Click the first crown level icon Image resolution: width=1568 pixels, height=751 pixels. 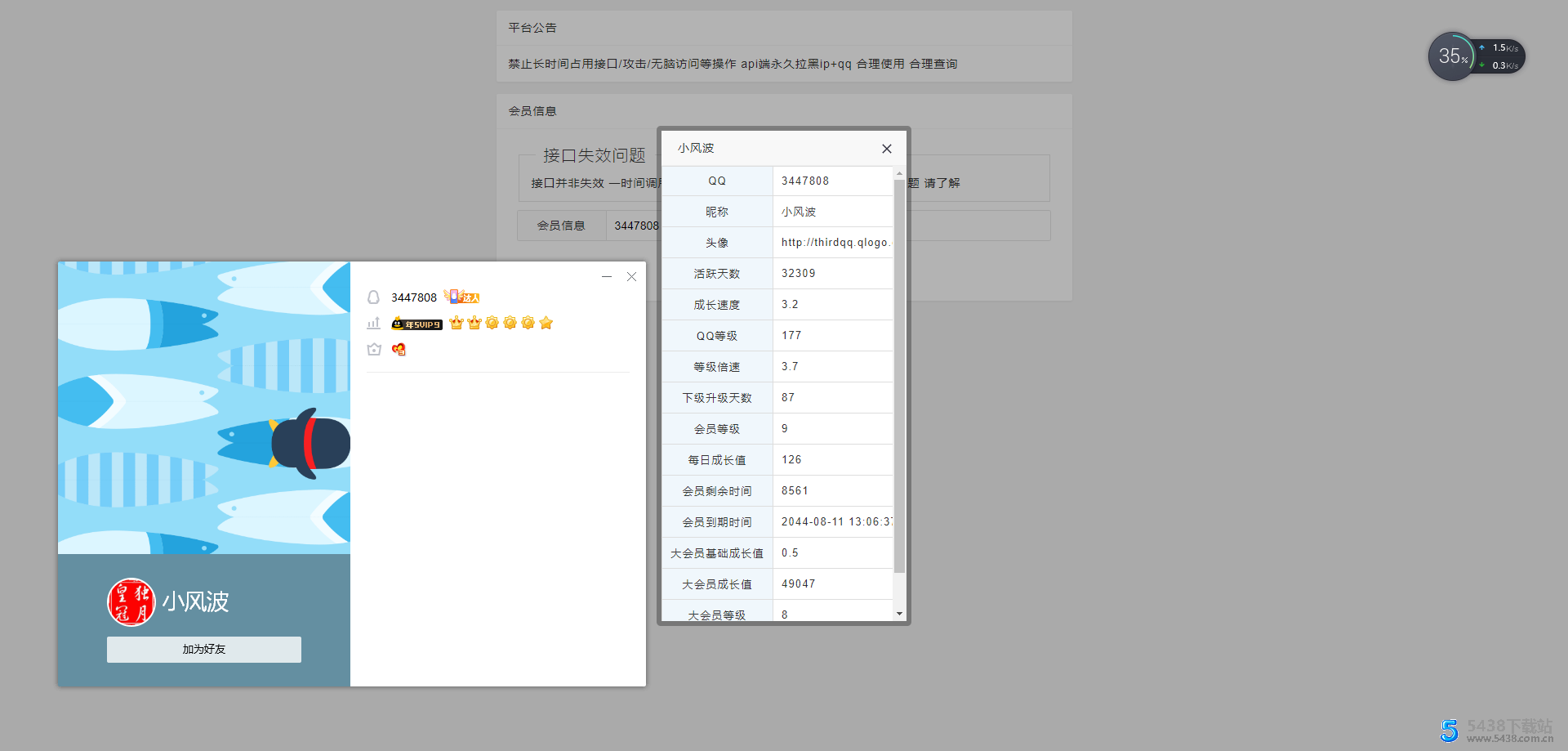coord(456,324)
